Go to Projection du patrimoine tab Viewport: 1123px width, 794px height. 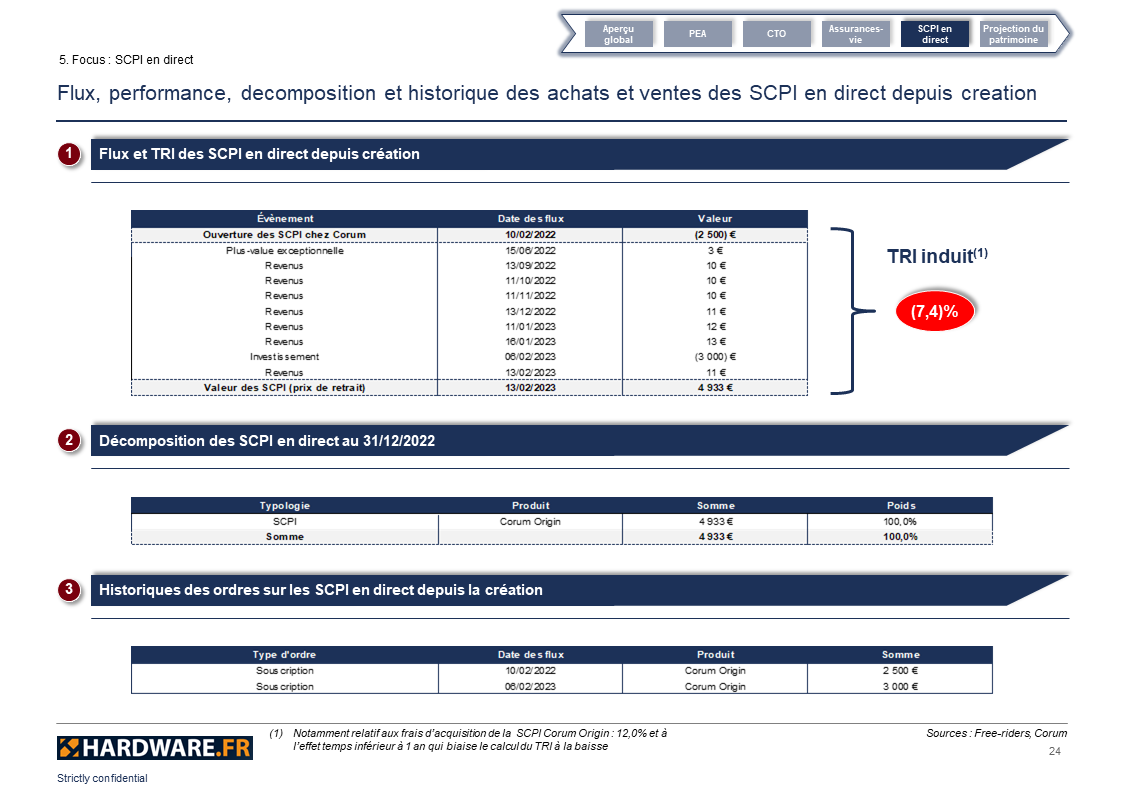(x=1013, y=34)
